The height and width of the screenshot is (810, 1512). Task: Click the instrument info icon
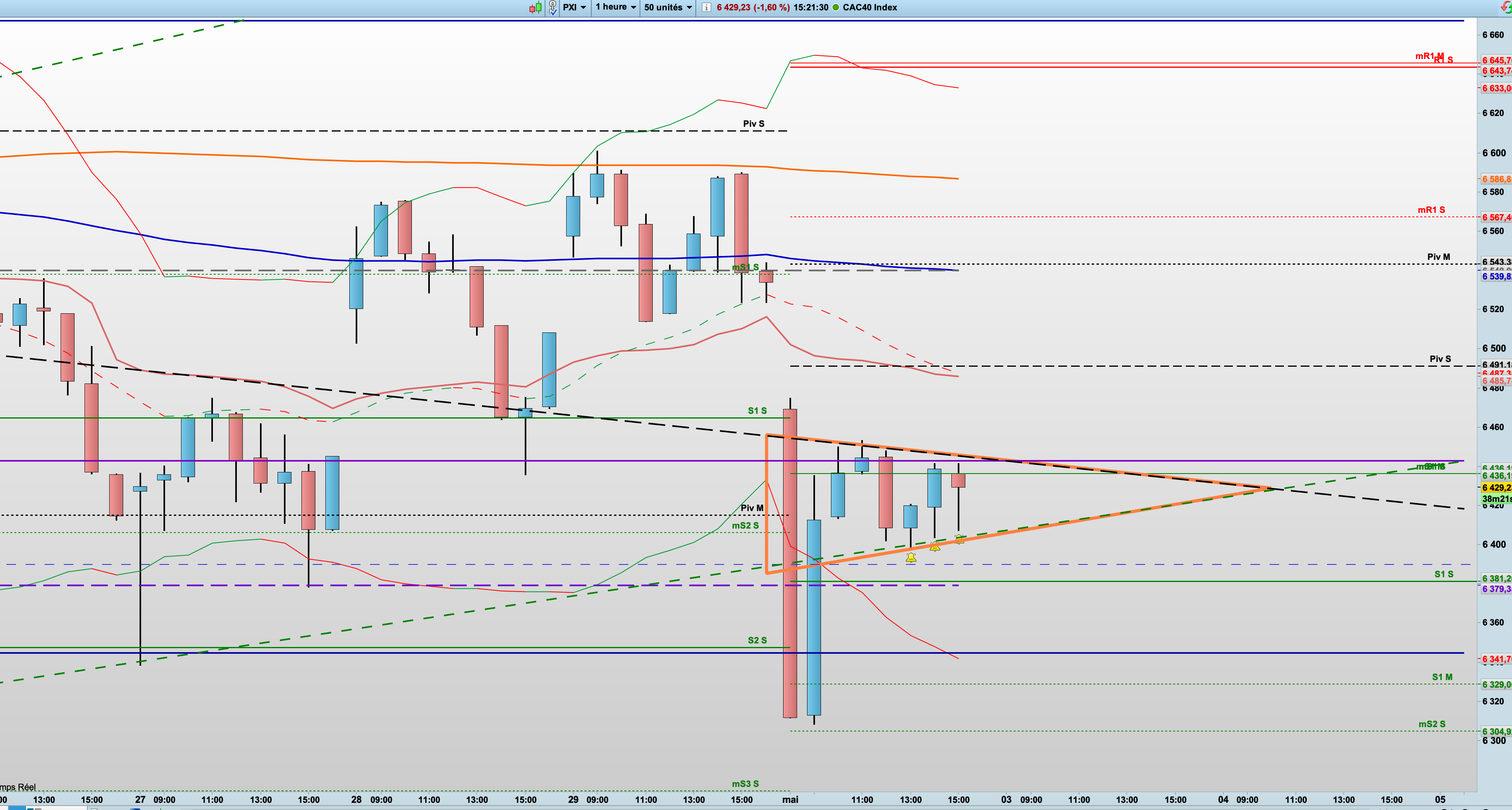(707, 8)
